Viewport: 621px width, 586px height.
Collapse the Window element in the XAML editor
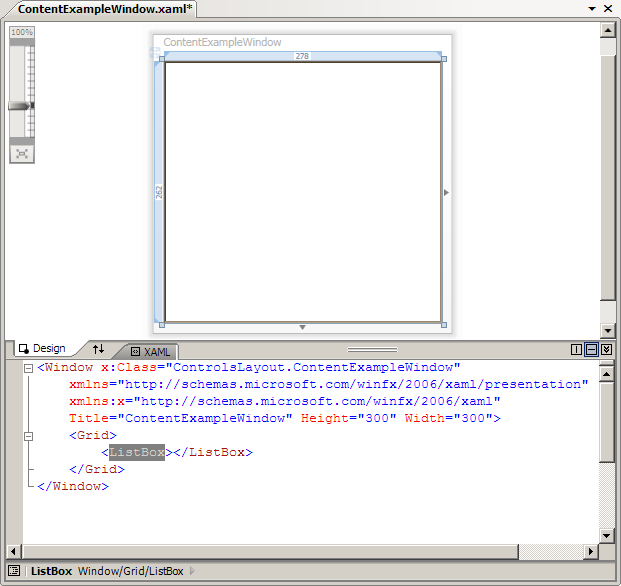tap(28, 368)
